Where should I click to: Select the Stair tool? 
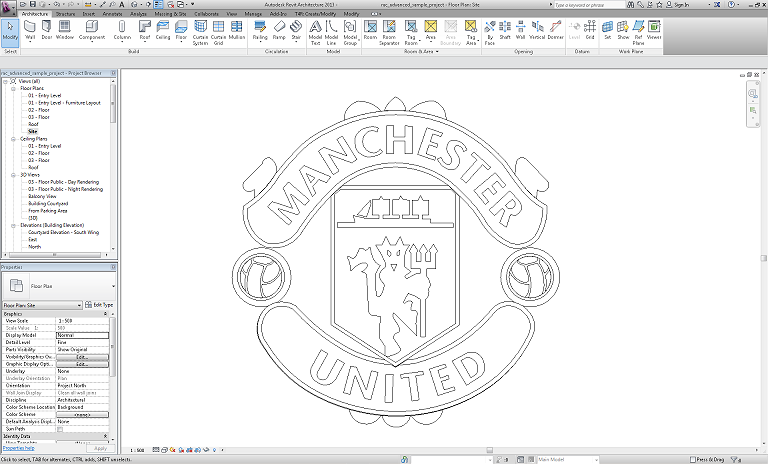(x=296, y=31)
